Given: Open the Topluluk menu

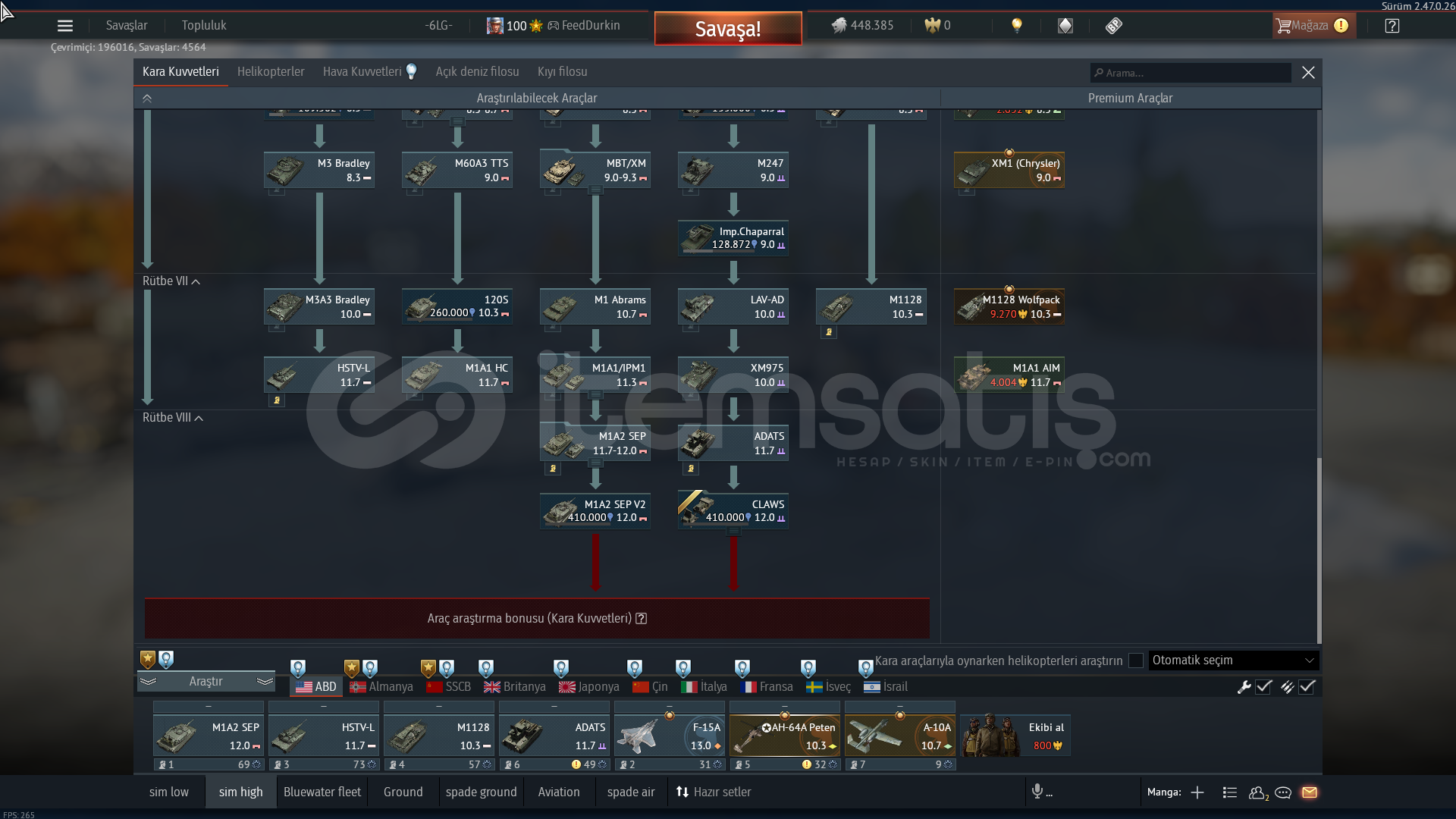Looking at the screenshot, I should click(x=204, y=26).
